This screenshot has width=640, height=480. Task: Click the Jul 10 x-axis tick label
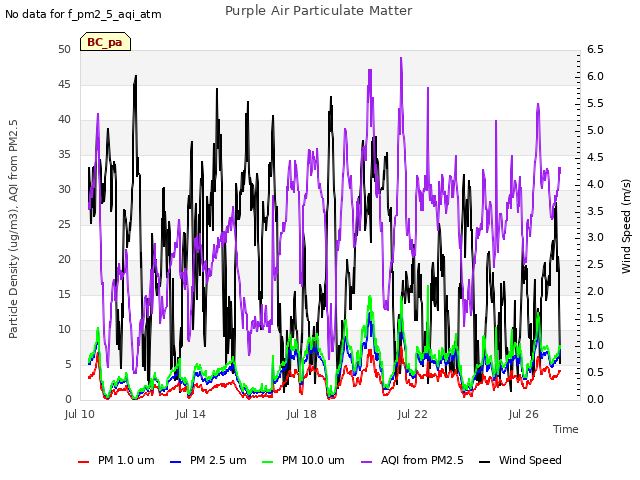pos(80,414)
